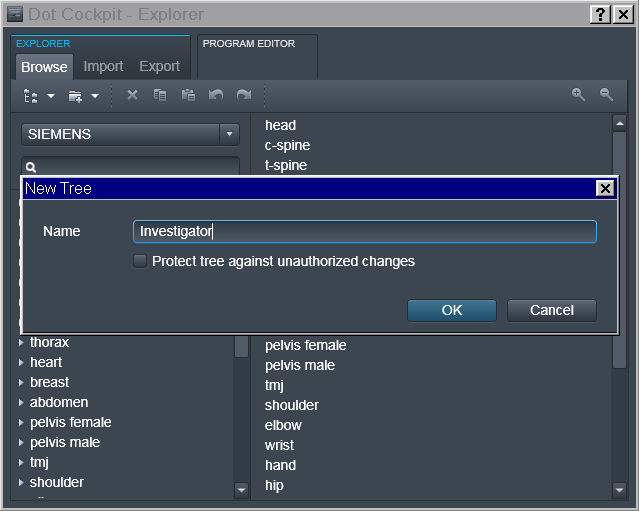
Task: Select breast label in left tree
Action: pos(49,382)
